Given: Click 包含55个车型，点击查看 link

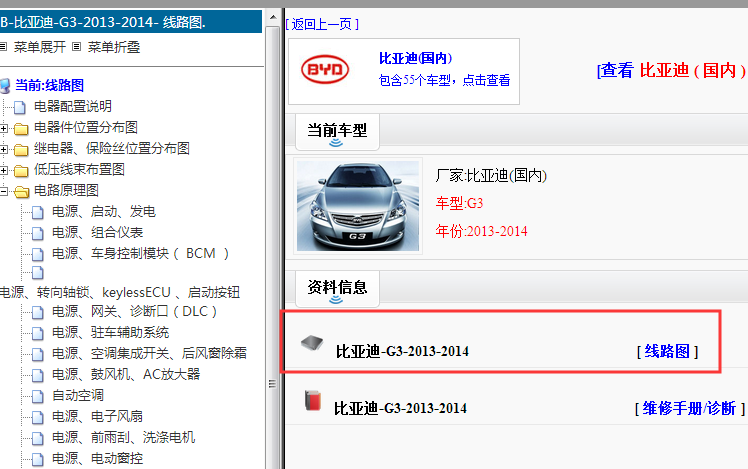Looking at the screenshot, I should tap(444, 80).
